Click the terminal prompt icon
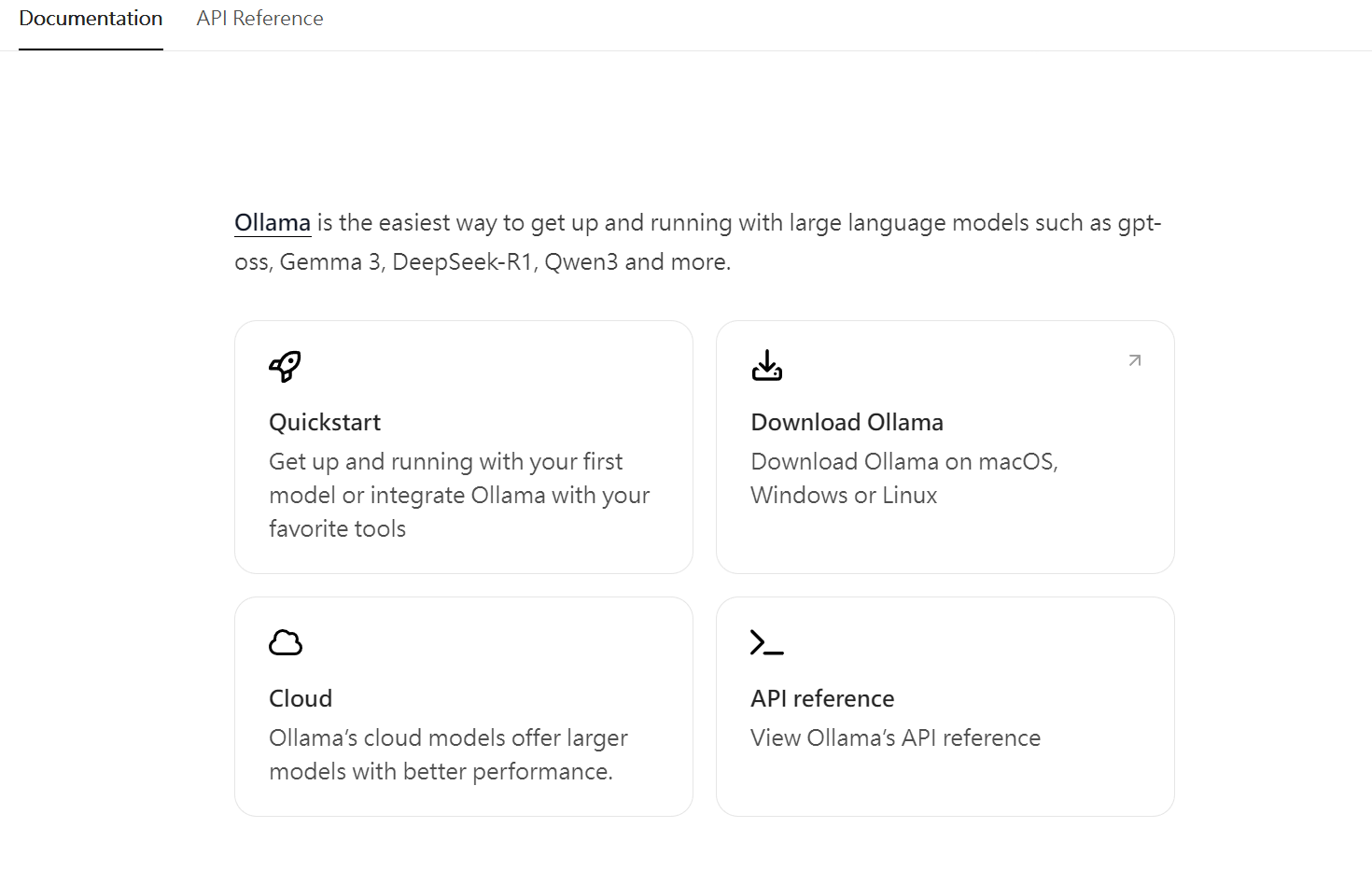This screenshot has width=1372, height=870. [767, 642]
